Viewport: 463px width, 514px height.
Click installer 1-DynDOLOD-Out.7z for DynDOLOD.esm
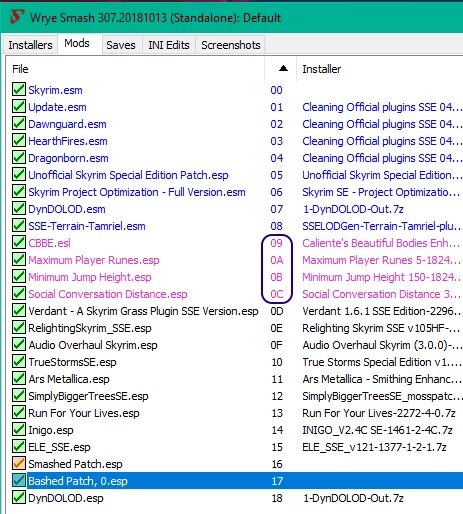353,209
